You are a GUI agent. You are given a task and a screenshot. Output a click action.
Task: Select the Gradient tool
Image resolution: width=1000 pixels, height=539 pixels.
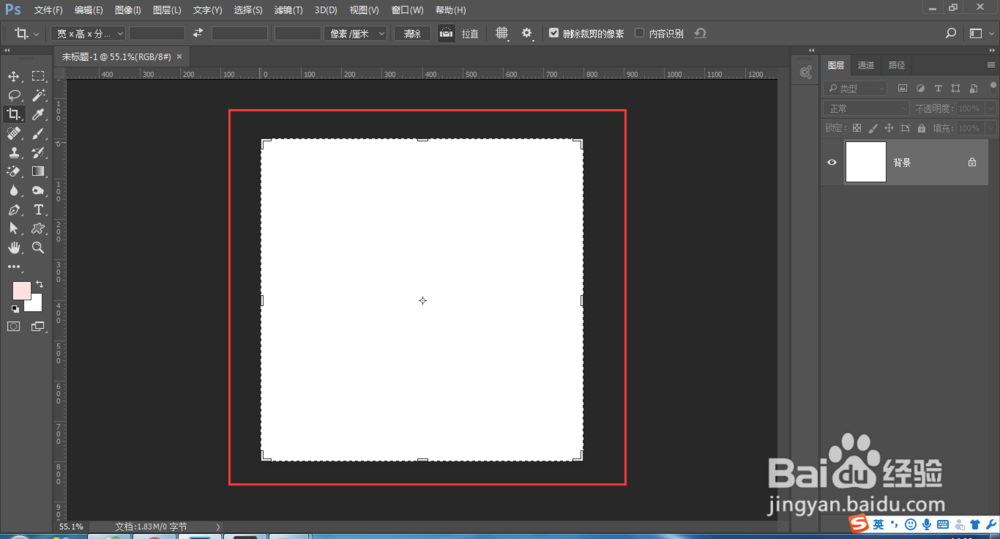tap(38, 172)
